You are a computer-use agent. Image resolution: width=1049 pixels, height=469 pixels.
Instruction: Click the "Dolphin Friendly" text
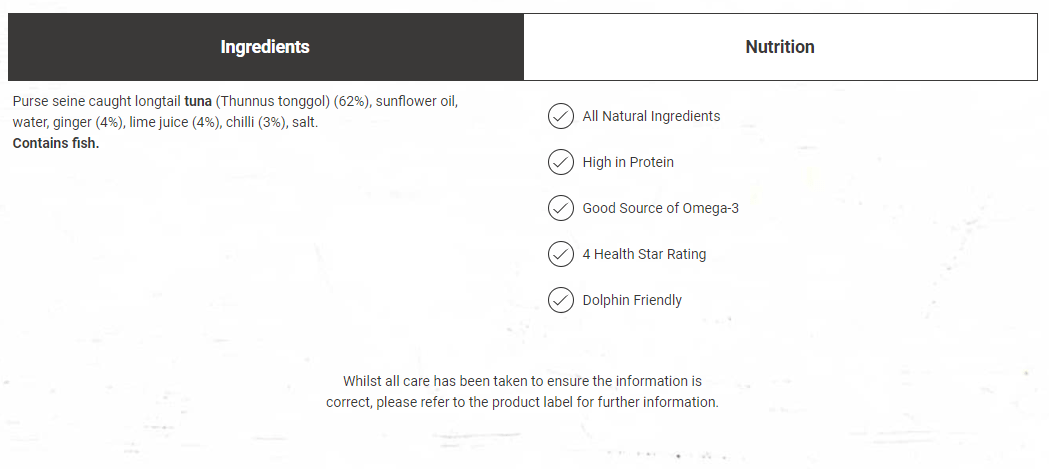[632, 300]
